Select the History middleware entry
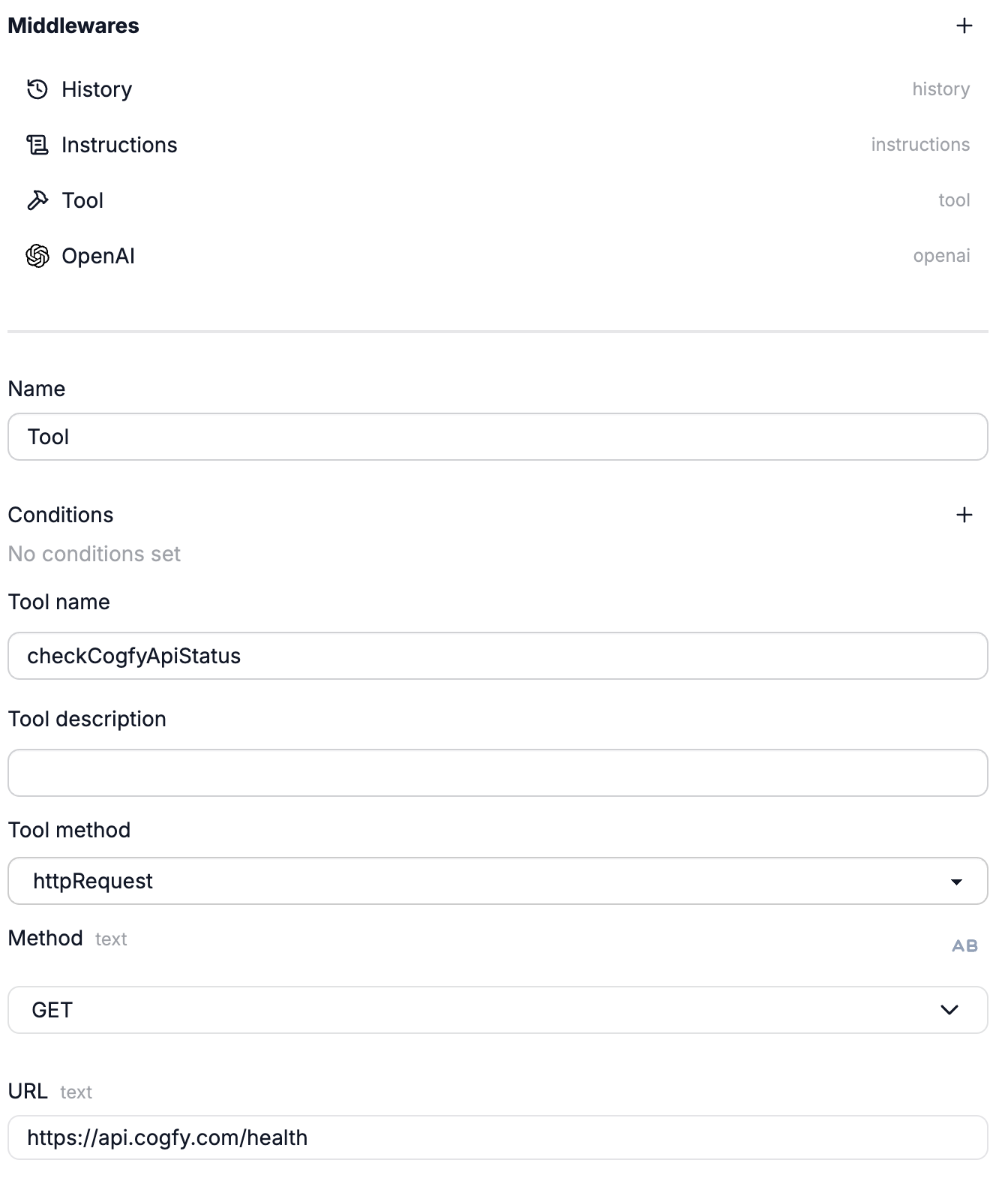The height and width of the screenshot is (1181, 1008). (x=498, y=89)
